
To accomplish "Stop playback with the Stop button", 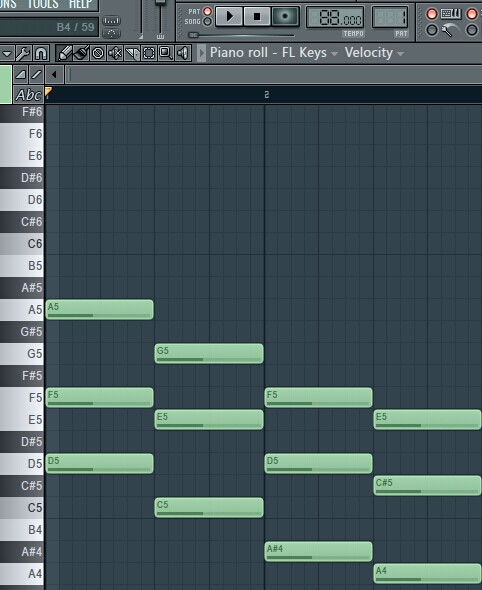I will tap(257, 17).
